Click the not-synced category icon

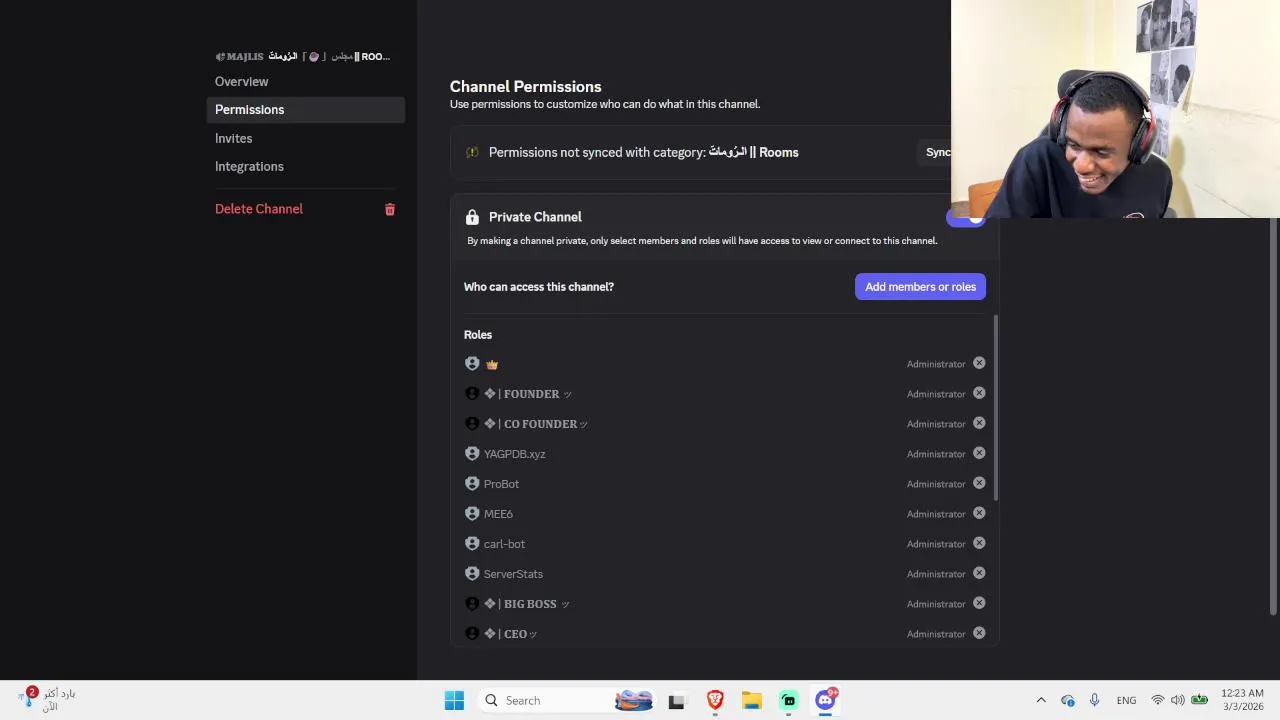click(472, 152)
